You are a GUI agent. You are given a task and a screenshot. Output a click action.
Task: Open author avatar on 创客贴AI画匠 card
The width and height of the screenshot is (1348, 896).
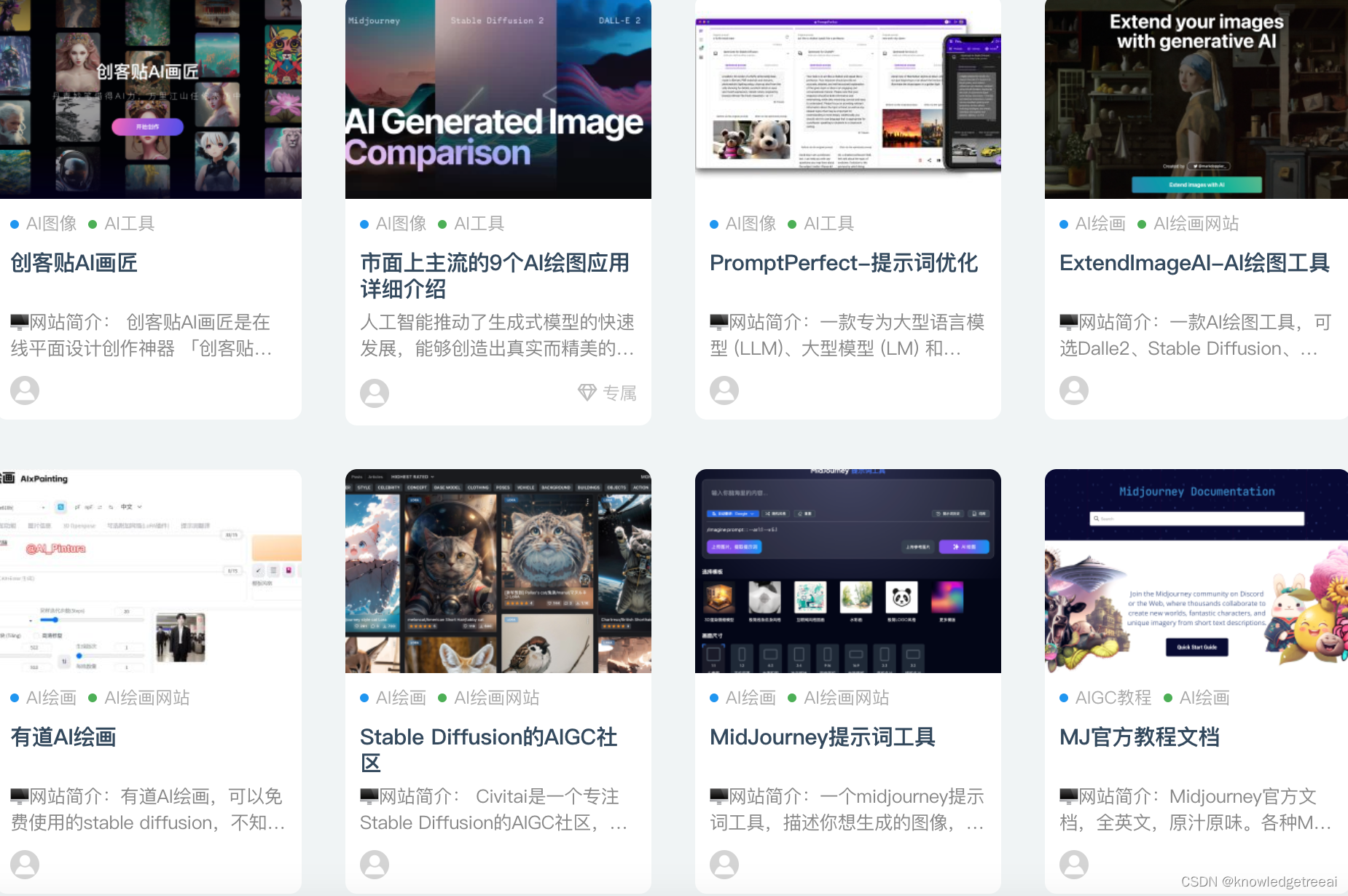coord(25,390)
